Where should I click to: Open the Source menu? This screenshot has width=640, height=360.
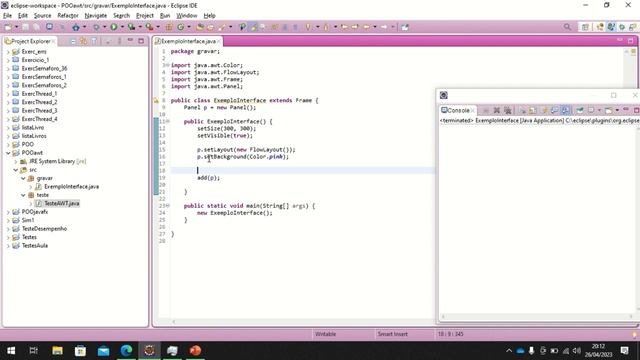(x=42, y=16)
